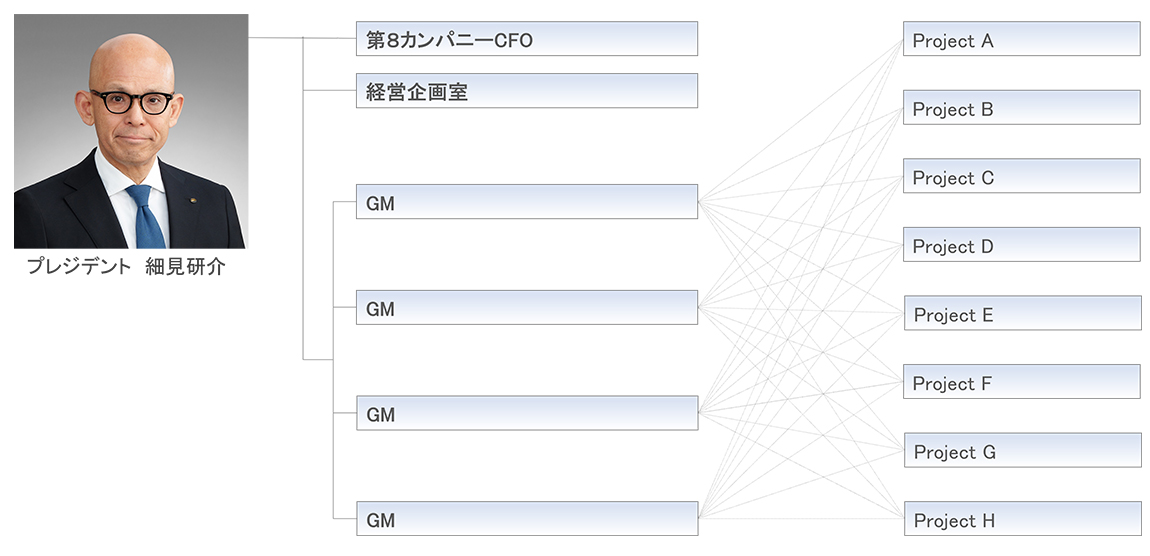Select the 経営企画室 box
This screenshot has width=1150, height=556.
tap(526, 91)
